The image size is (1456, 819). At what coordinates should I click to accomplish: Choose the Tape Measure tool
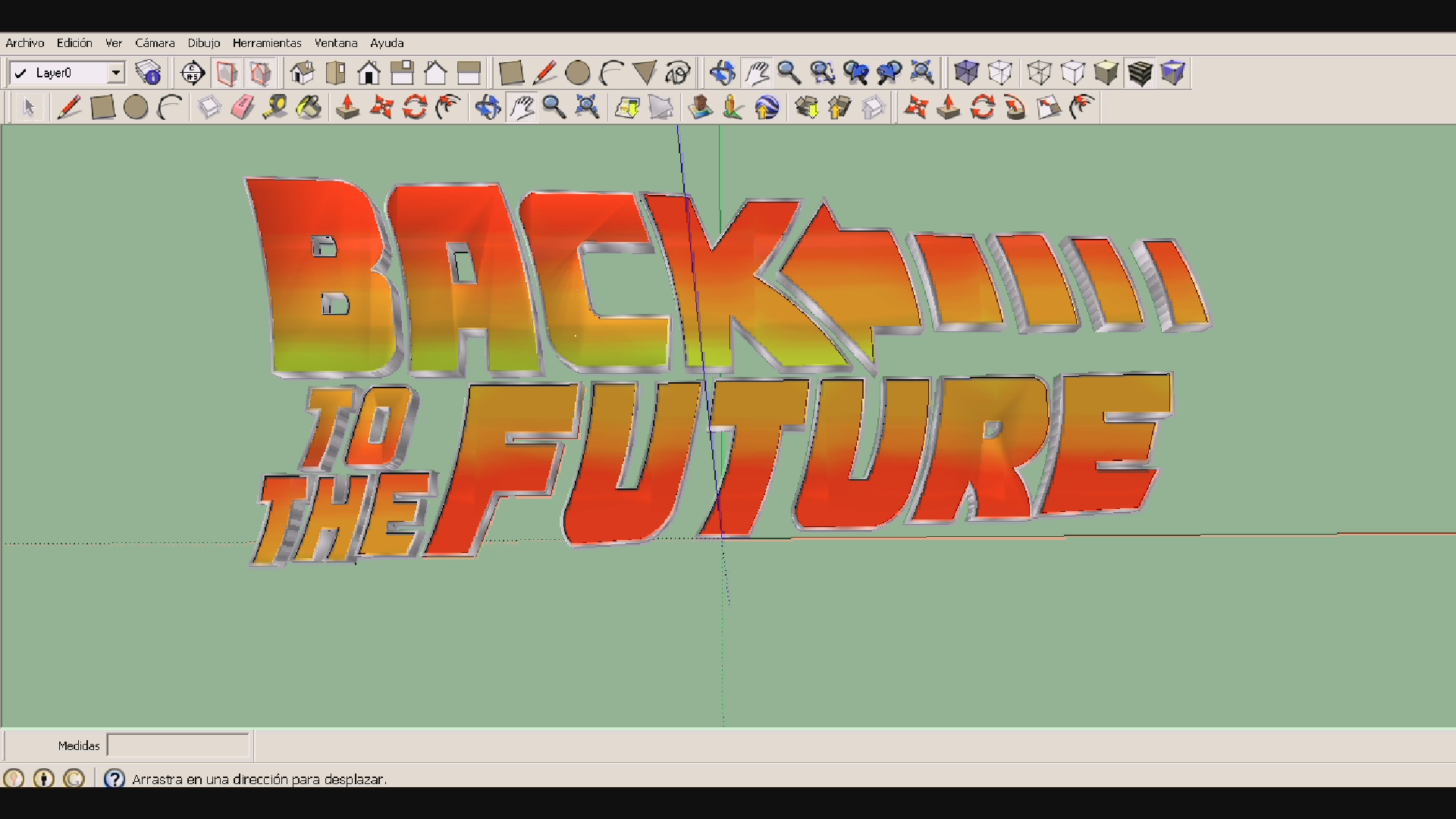coord(275,108)
